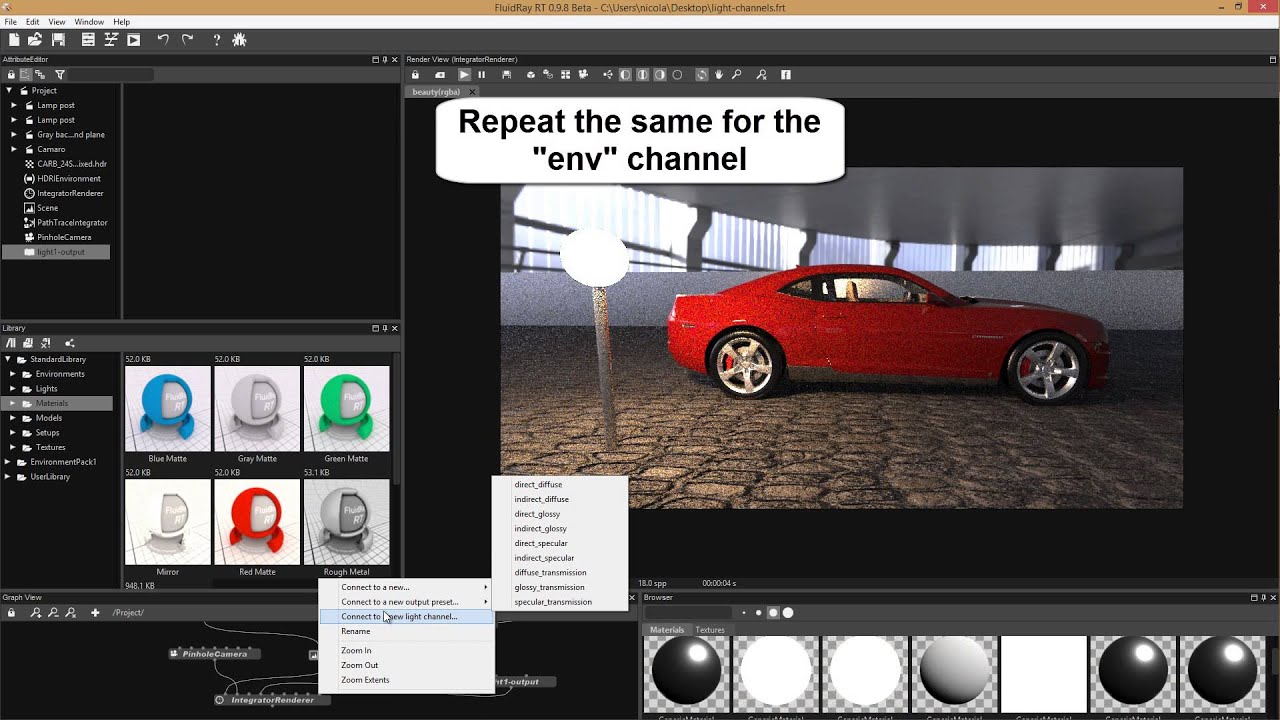Toggle the Graph View lock icon

click(x=11, y=612)
